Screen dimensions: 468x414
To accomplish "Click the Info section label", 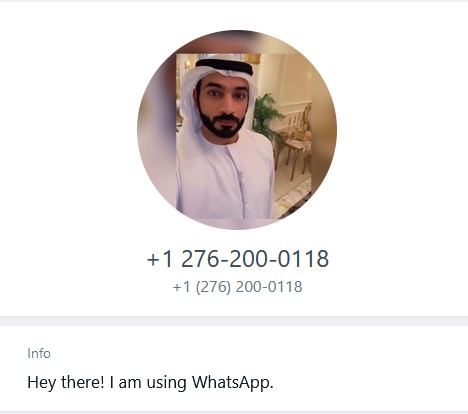I will pos(39,353).
